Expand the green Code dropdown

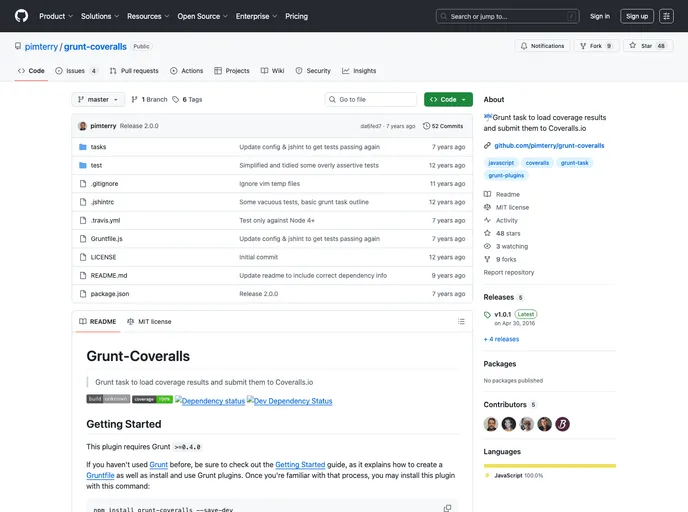[447, 100]
